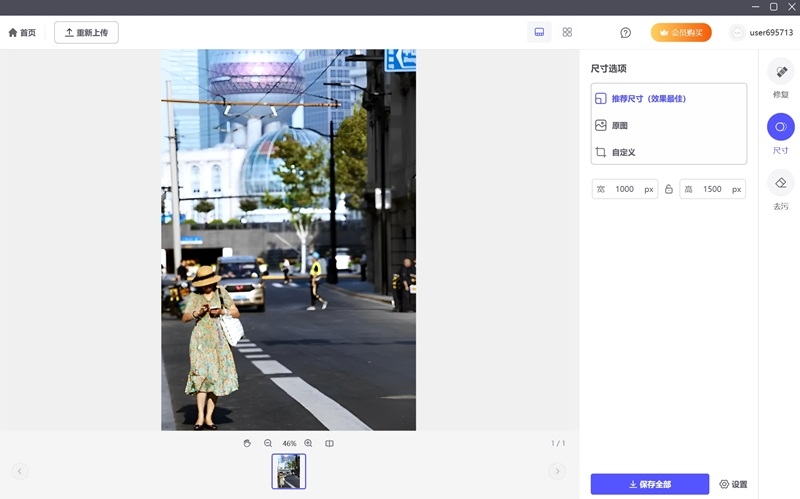The height and width of the screenshot is (499, 800).
Task: Click the zoom out magnifier icon
Action: (x=268, y=443)
